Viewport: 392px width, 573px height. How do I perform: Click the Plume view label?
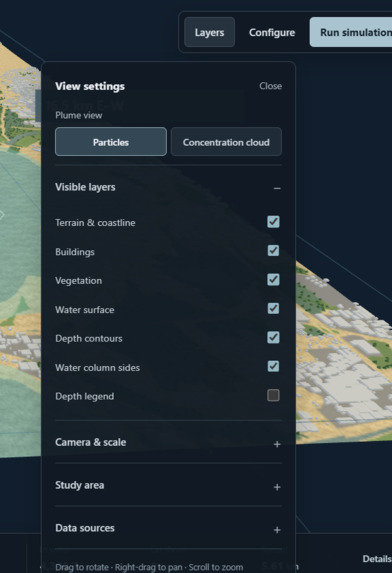click(x=79, y=115)
